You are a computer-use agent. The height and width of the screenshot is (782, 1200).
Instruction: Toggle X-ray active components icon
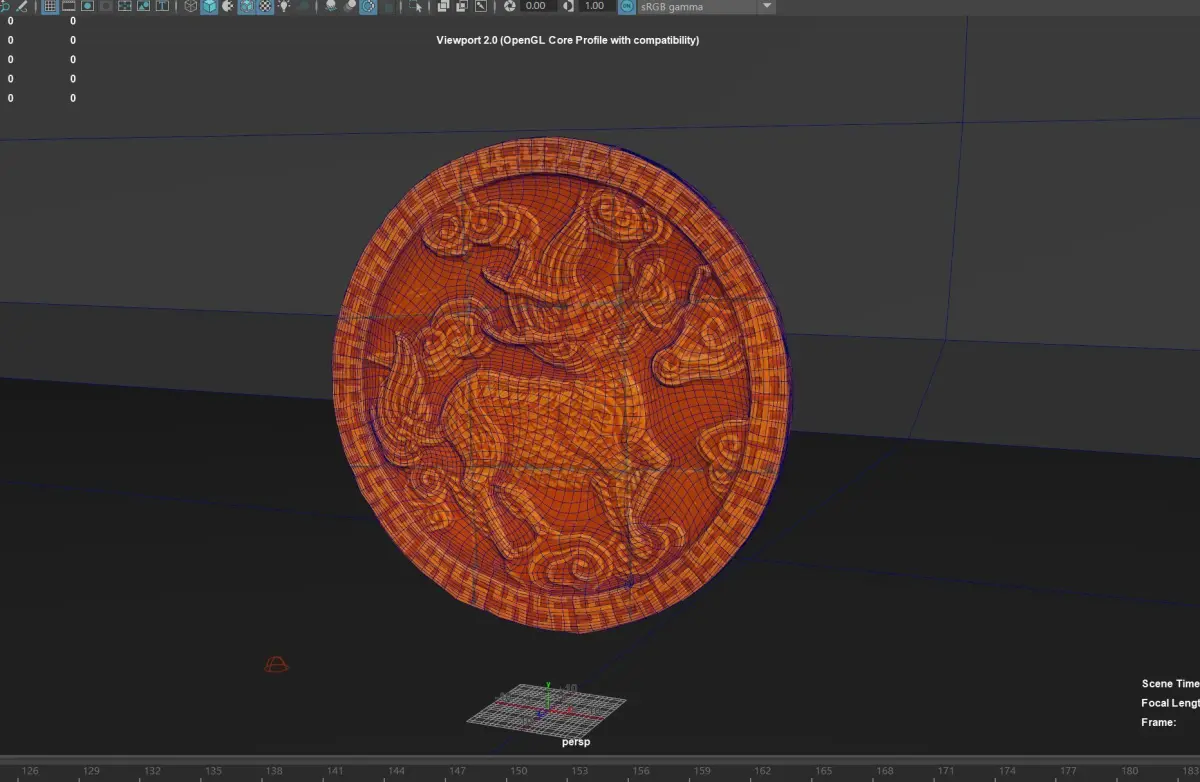pyautogui.click(x=461, y=6)
